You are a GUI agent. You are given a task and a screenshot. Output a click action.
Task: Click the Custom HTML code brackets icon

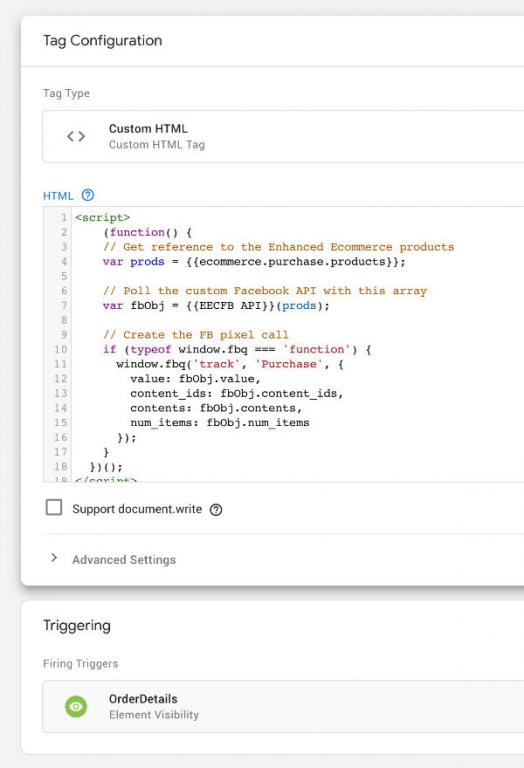point(76,136)
